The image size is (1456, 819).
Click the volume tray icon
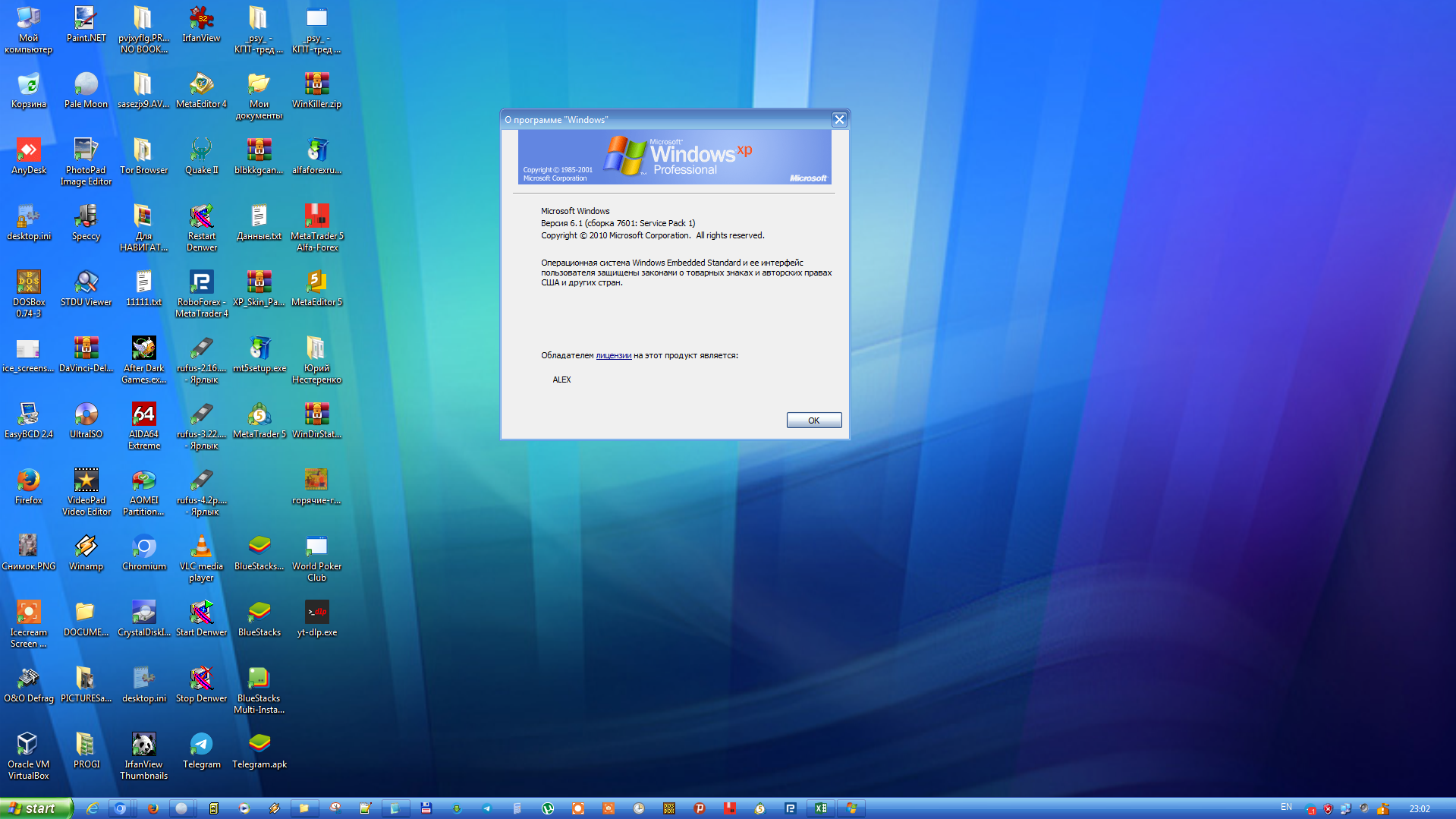[1364, 808]
